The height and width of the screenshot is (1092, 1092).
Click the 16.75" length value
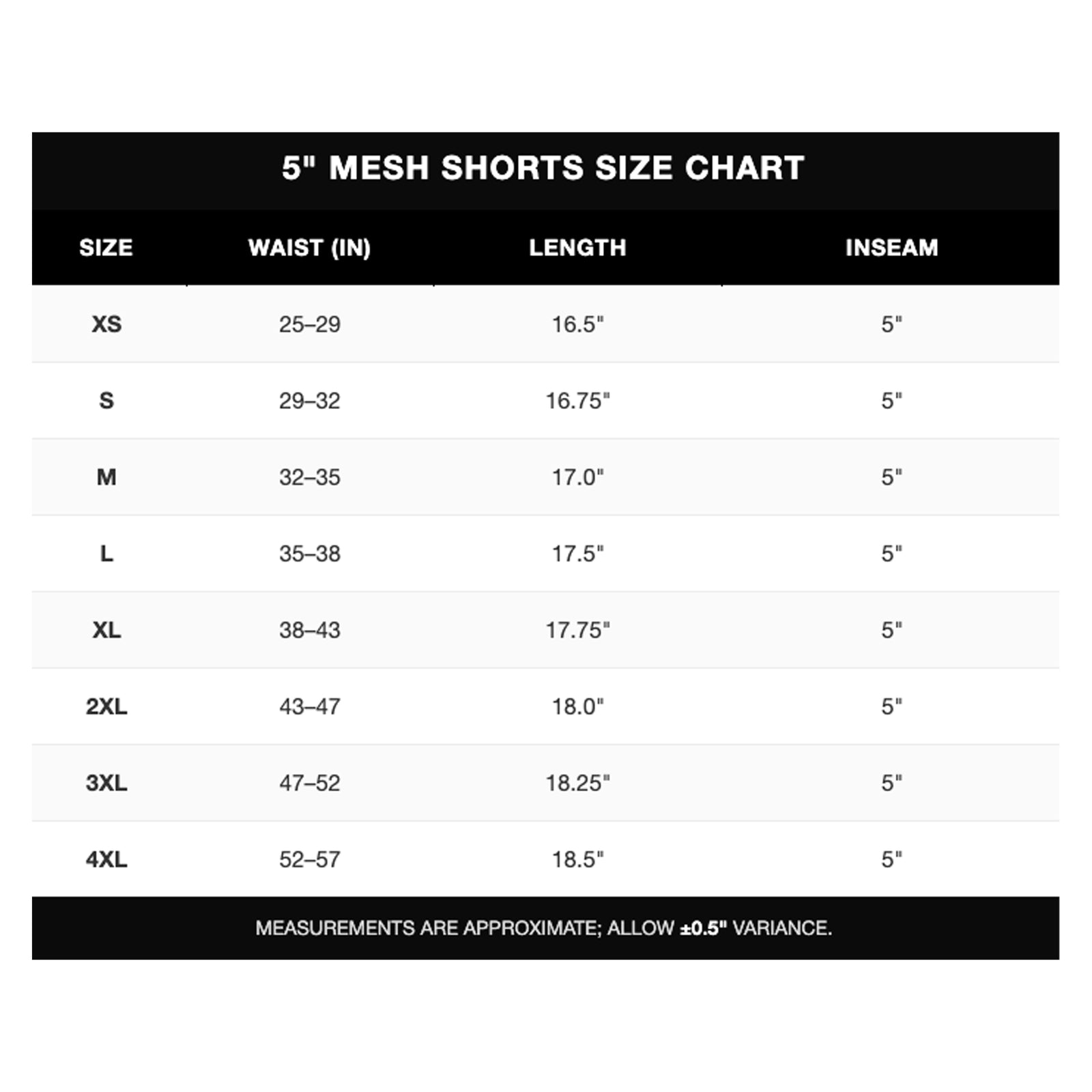(x=577, y=401)
